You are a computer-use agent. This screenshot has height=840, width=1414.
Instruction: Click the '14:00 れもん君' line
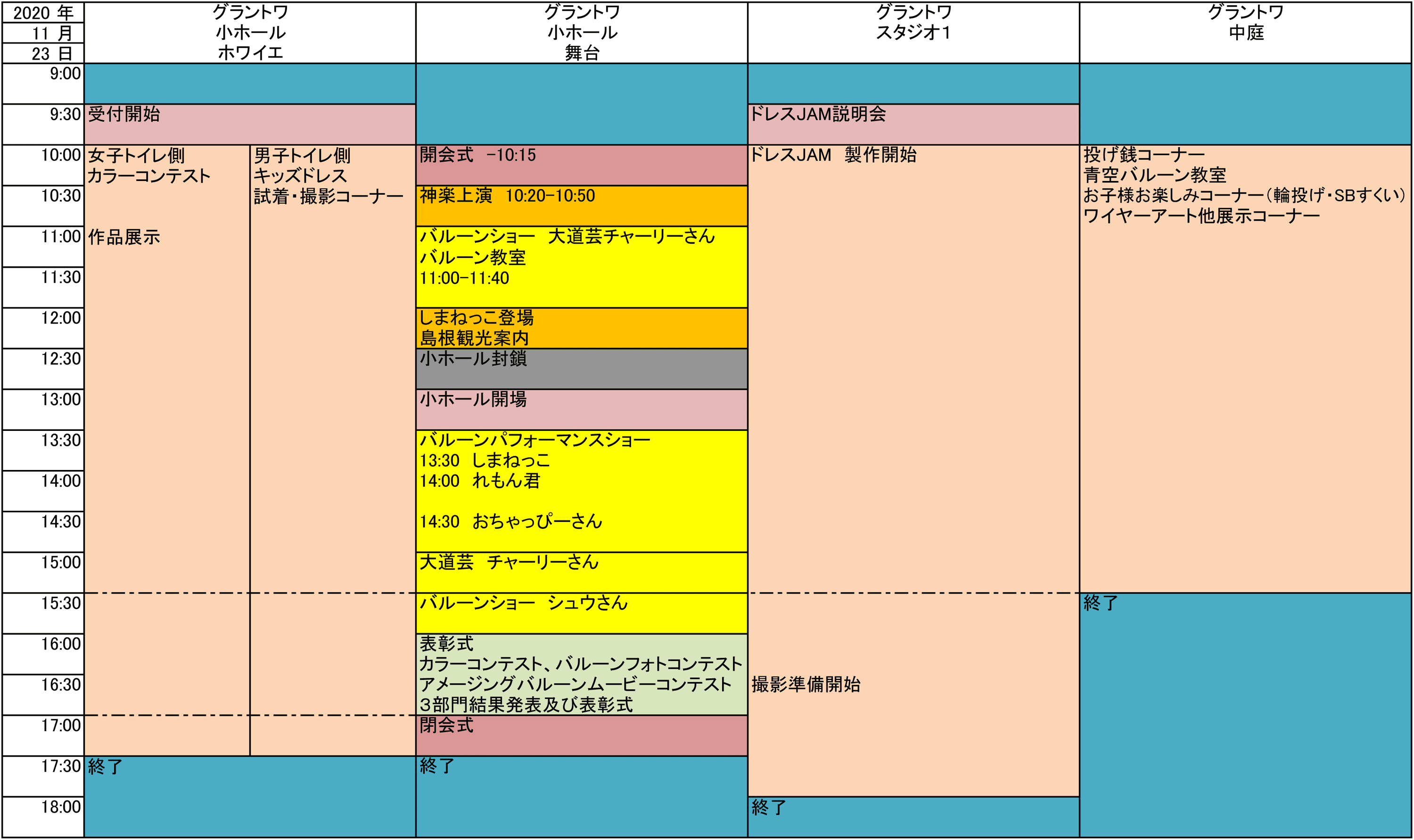pyautogui.click(x=480, y=480)
